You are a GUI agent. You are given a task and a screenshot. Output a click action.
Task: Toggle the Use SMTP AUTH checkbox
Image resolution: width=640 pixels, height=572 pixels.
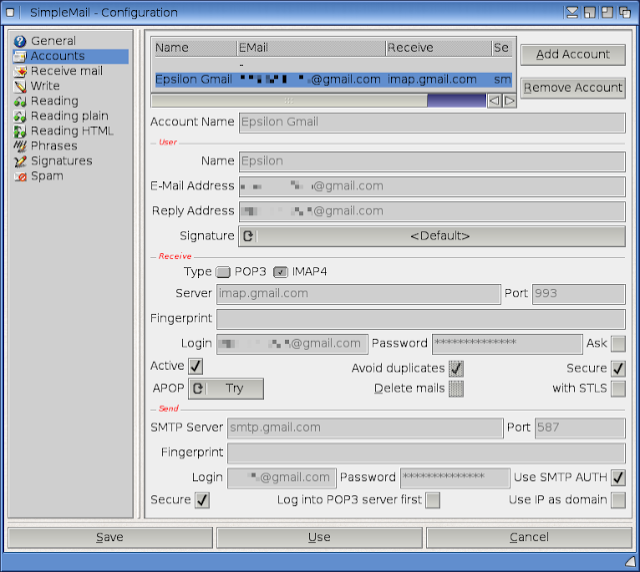pyautogui.click(x=618, y=477)
